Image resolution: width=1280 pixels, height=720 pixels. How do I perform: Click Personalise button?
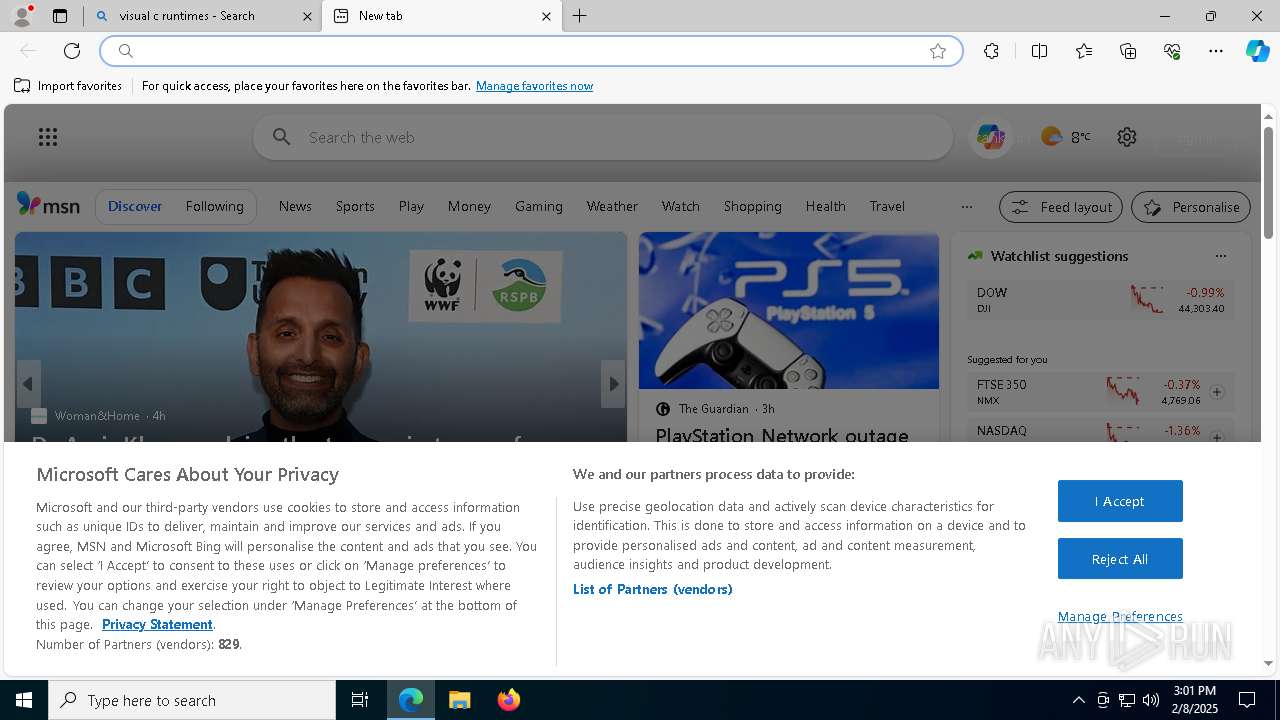coord(1191,207)
